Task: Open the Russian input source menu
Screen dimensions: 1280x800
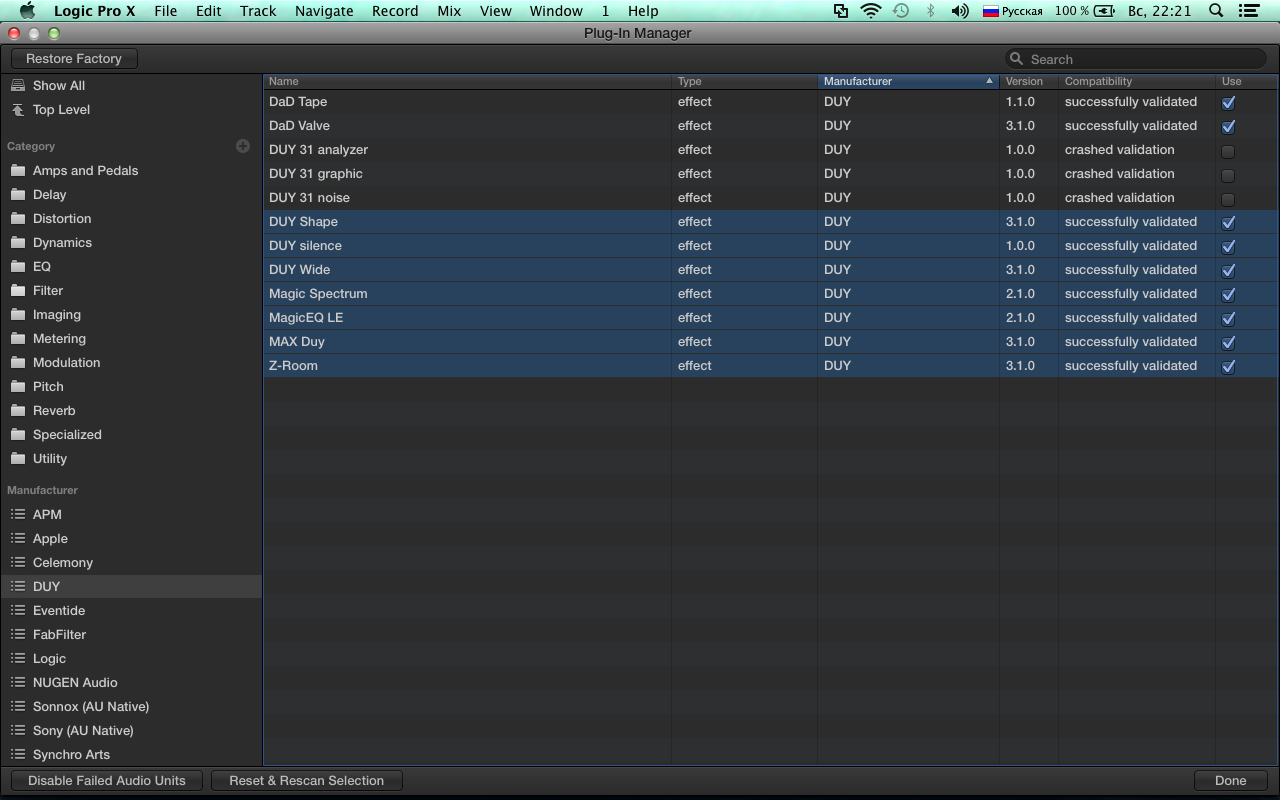Action: 1012,11
